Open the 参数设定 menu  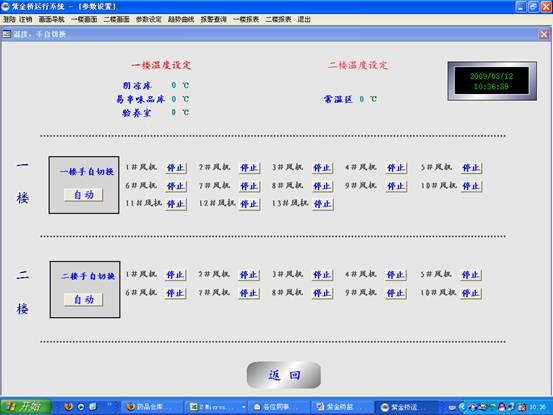(148, 19)
